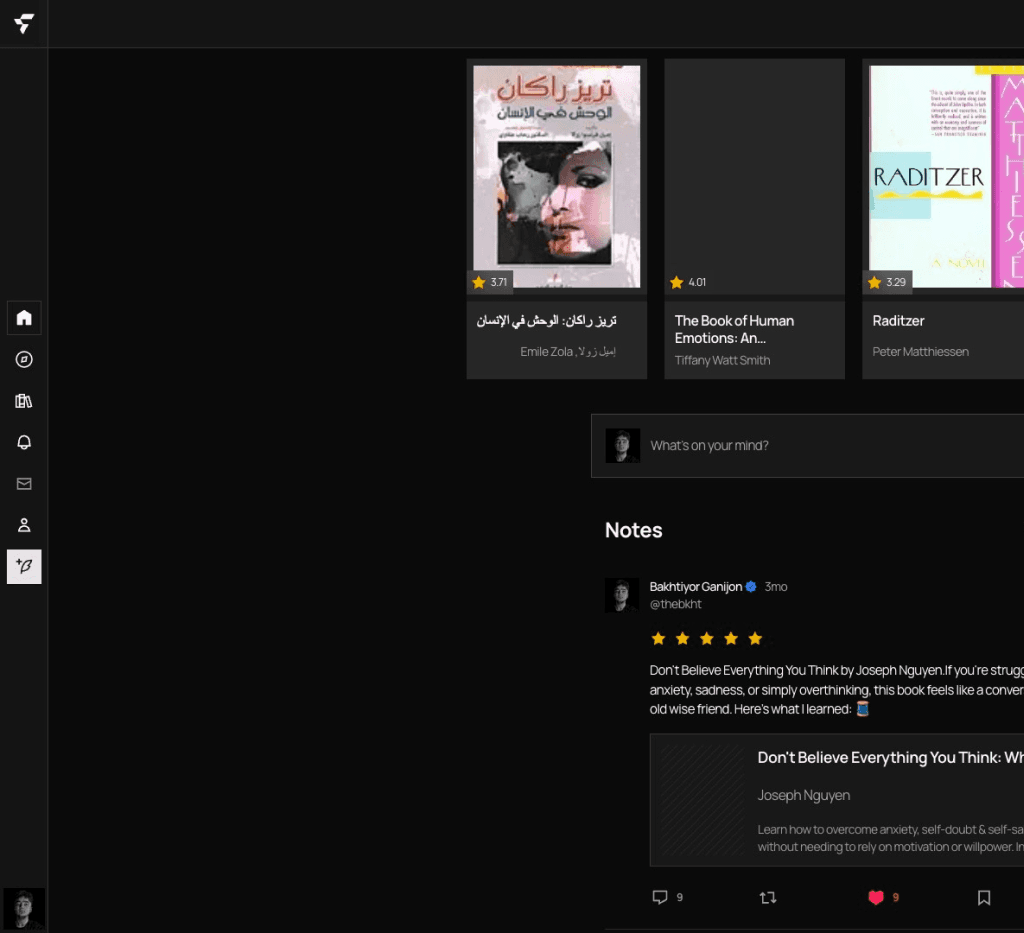Click the 3.71 star rating badge
Image resolution: width=1024 pixels, height=933 pixels.
490,282
